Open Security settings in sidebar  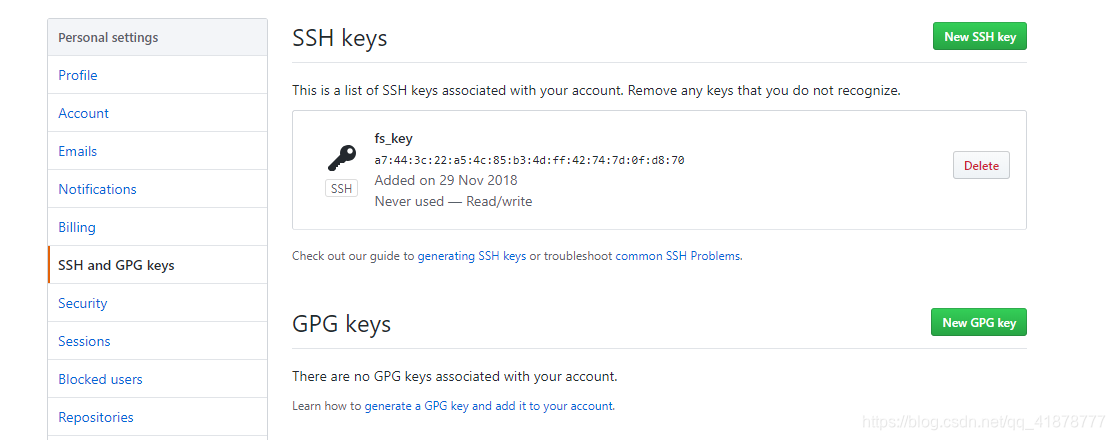coord(157,303)
